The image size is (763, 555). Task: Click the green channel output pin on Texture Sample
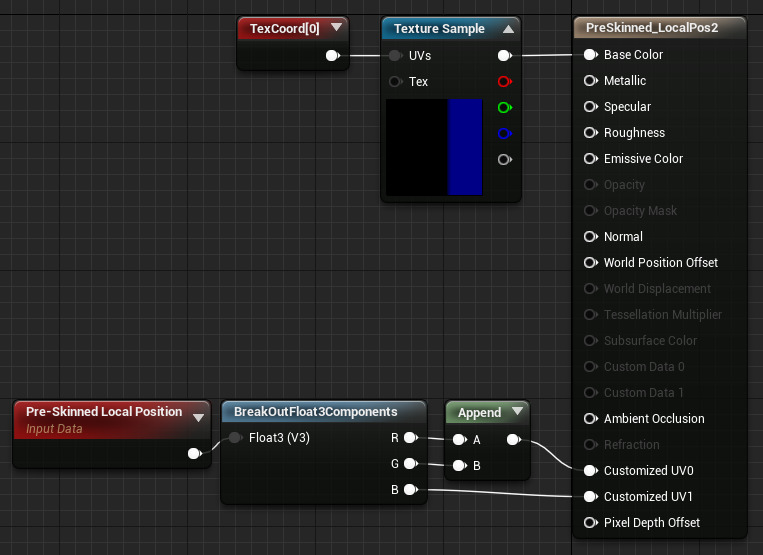[x=504, y=108]
